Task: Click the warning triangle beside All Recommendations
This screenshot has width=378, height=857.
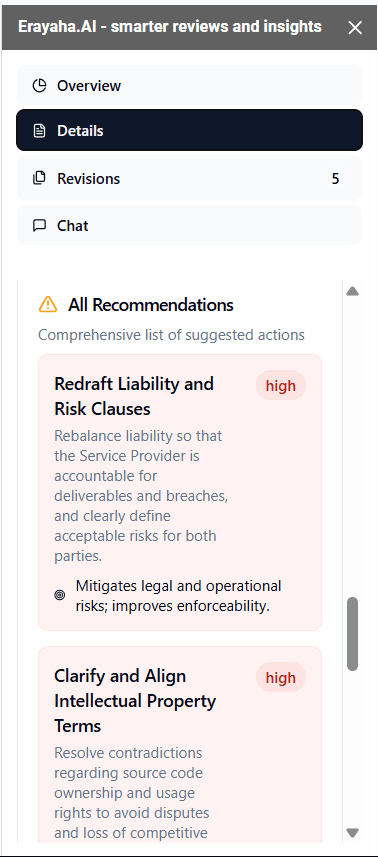Action: point(48,304)
